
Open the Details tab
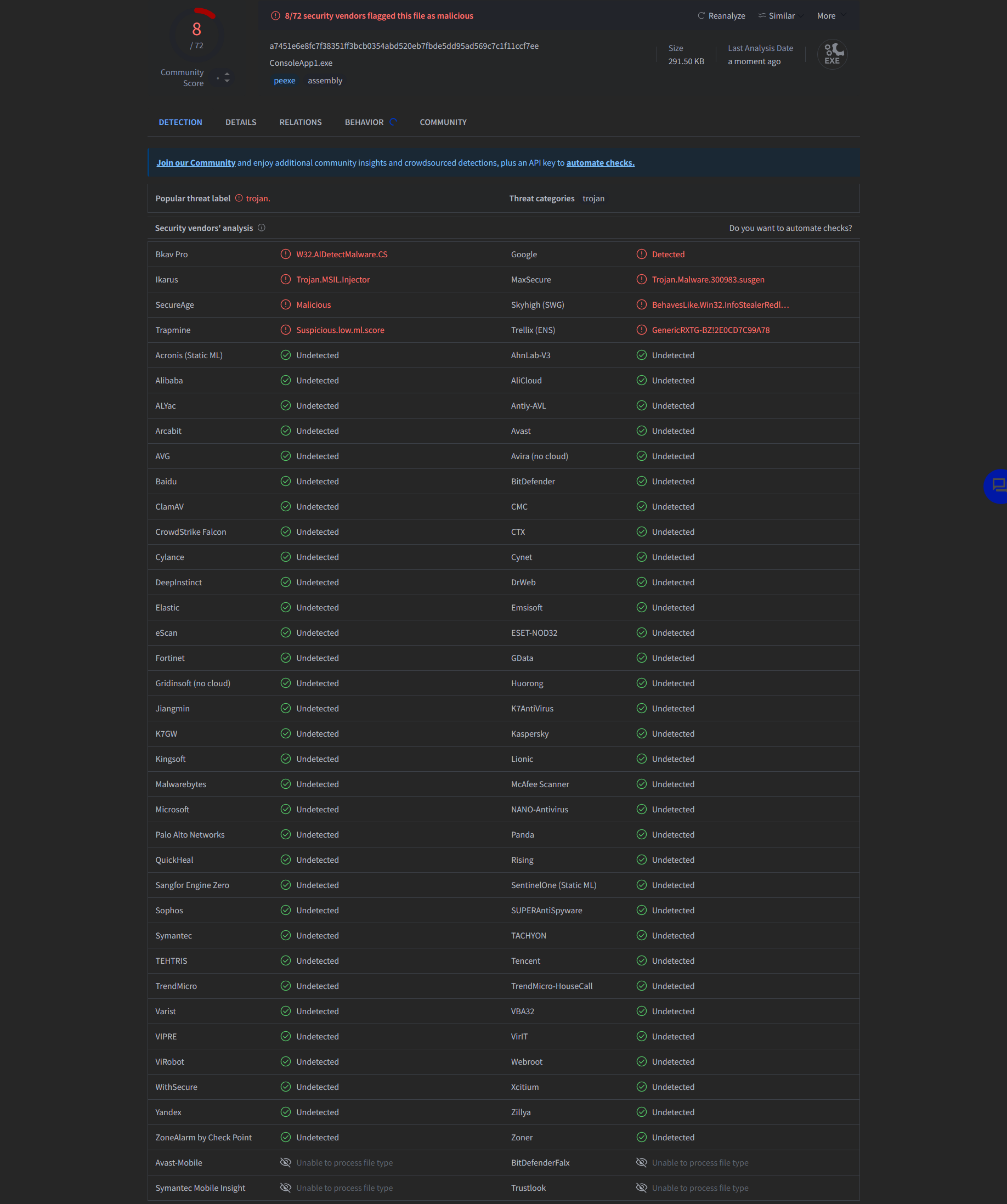(x=241, y=122)
